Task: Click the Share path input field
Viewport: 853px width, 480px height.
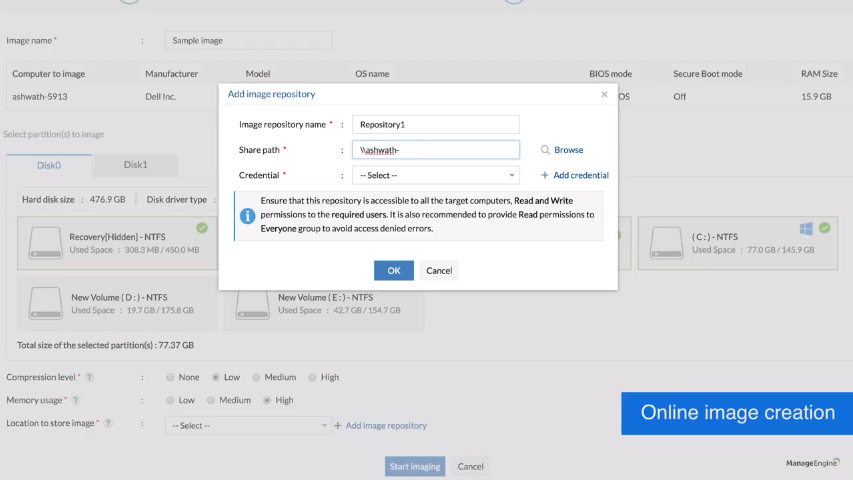Action: [x=435, y=150]
